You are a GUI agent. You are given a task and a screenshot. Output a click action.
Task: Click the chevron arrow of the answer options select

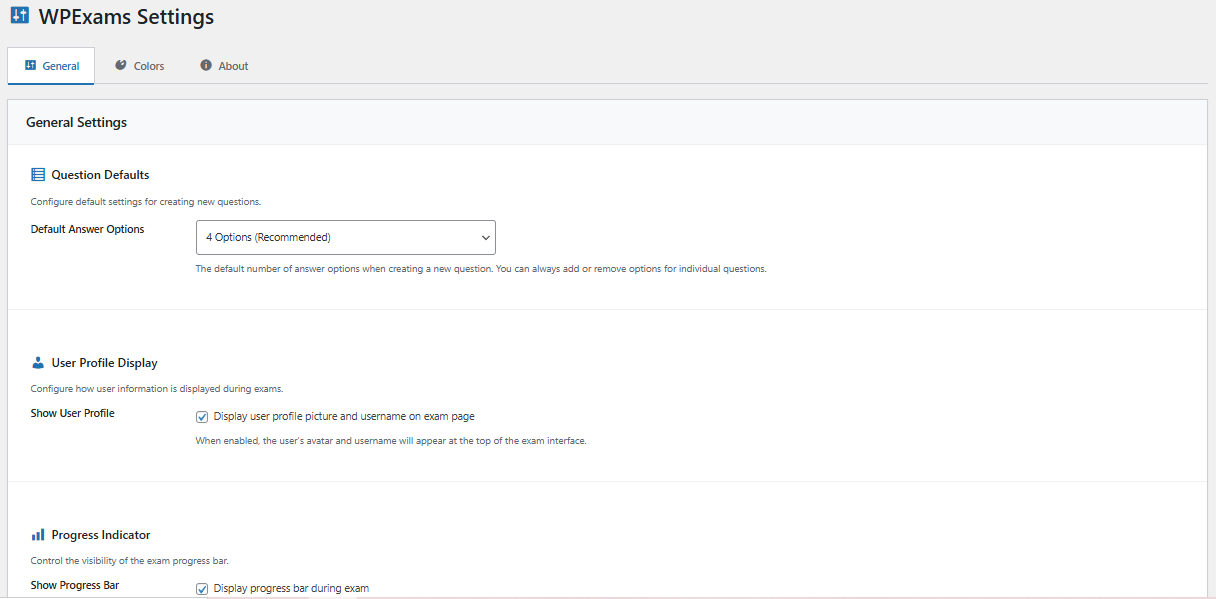[485, 238]
